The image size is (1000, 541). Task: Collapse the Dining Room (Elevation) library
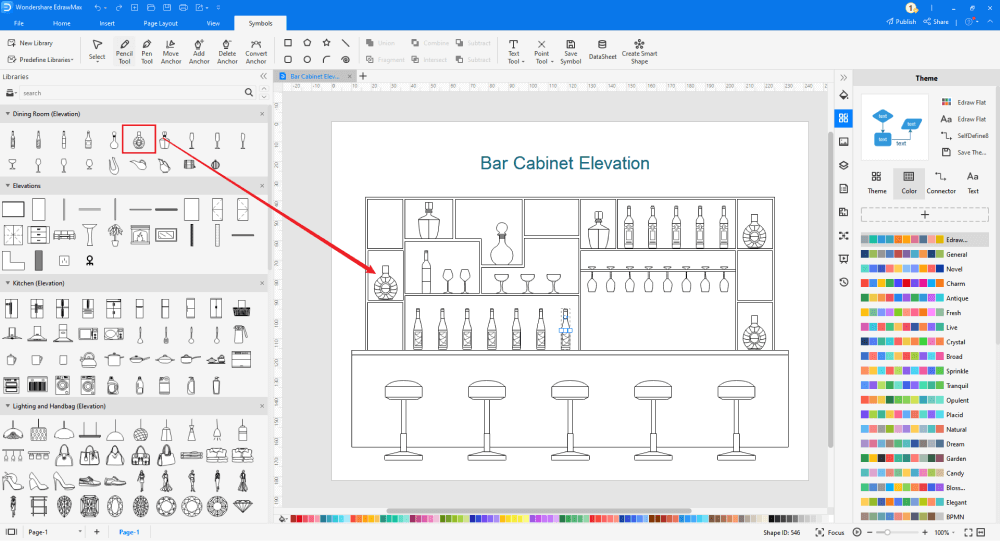coord(8,114)
